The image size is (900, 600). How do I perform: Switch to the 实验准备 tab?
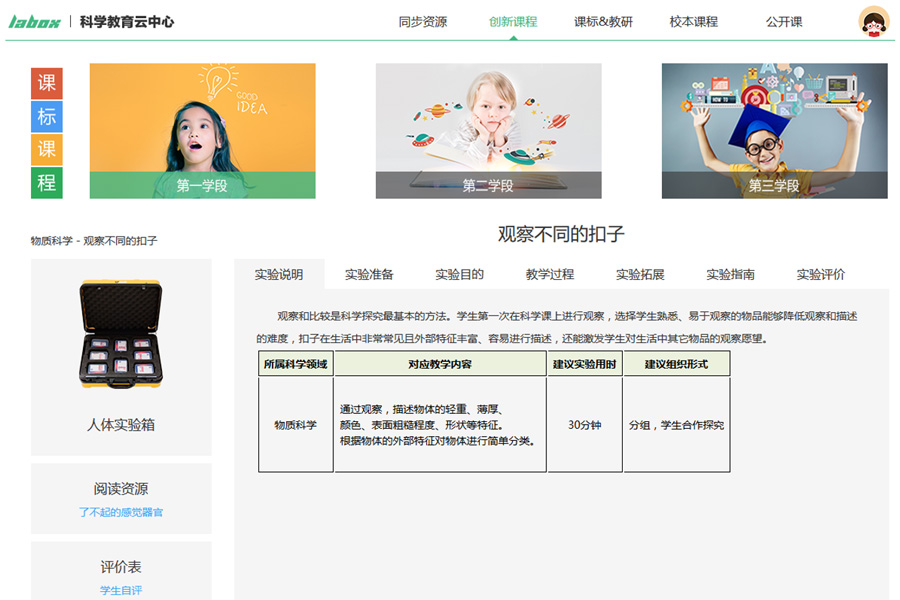point(369,274)
